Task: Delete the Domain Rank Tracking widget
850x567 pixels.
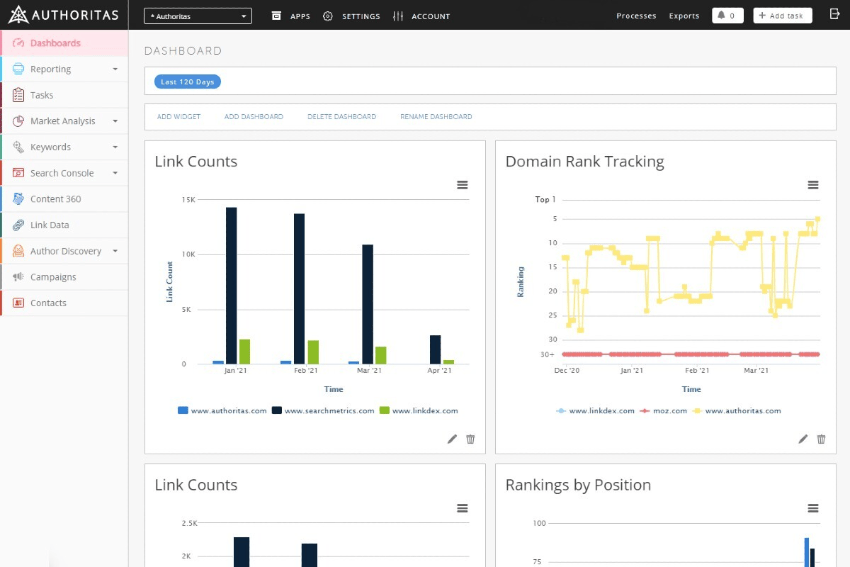Action: point(822,439)
